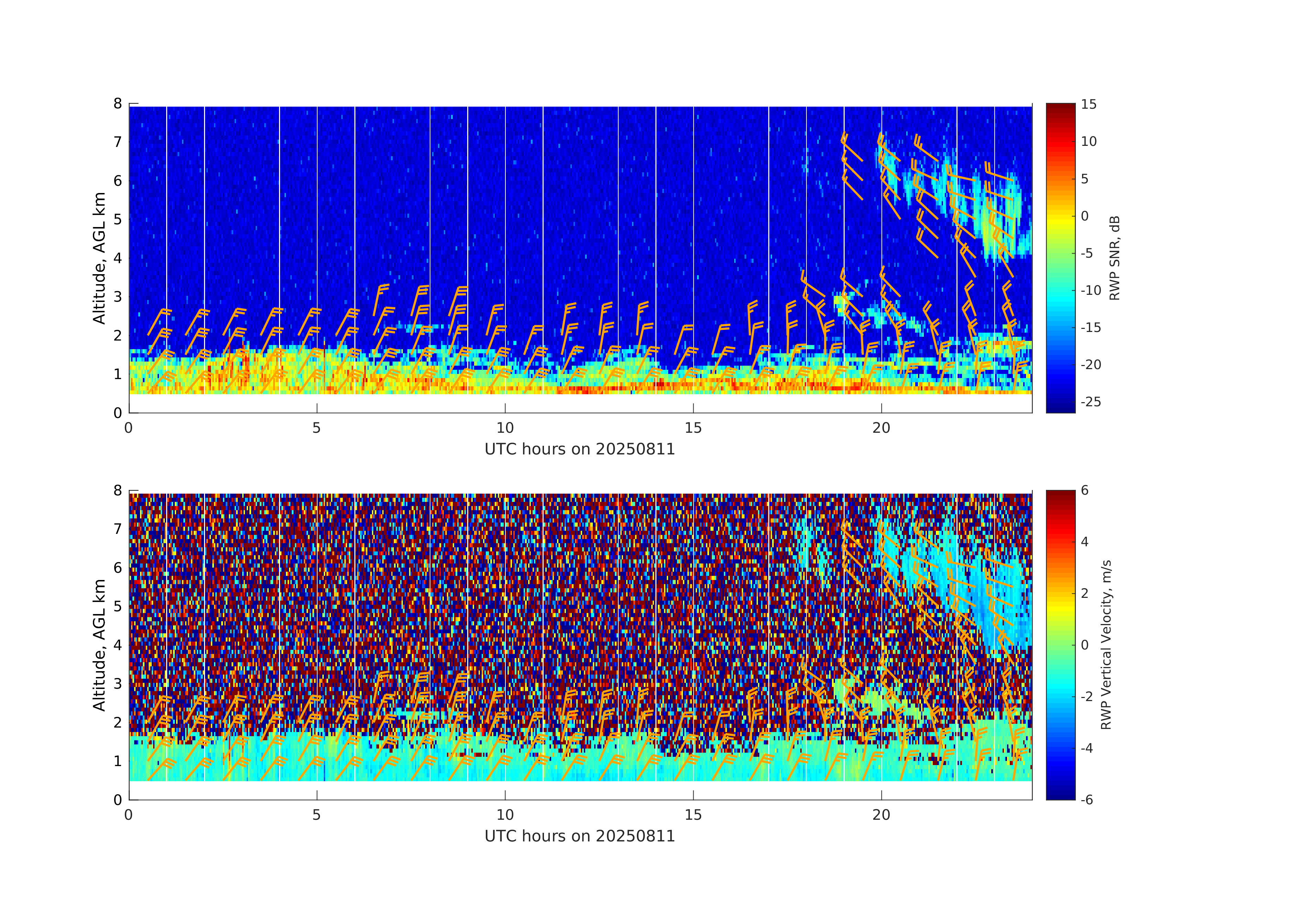Viewport: 1316px width, 903px height.
Task: Click the 'RWP SNR, dB' colorbar label
Action: point(1114,258)
